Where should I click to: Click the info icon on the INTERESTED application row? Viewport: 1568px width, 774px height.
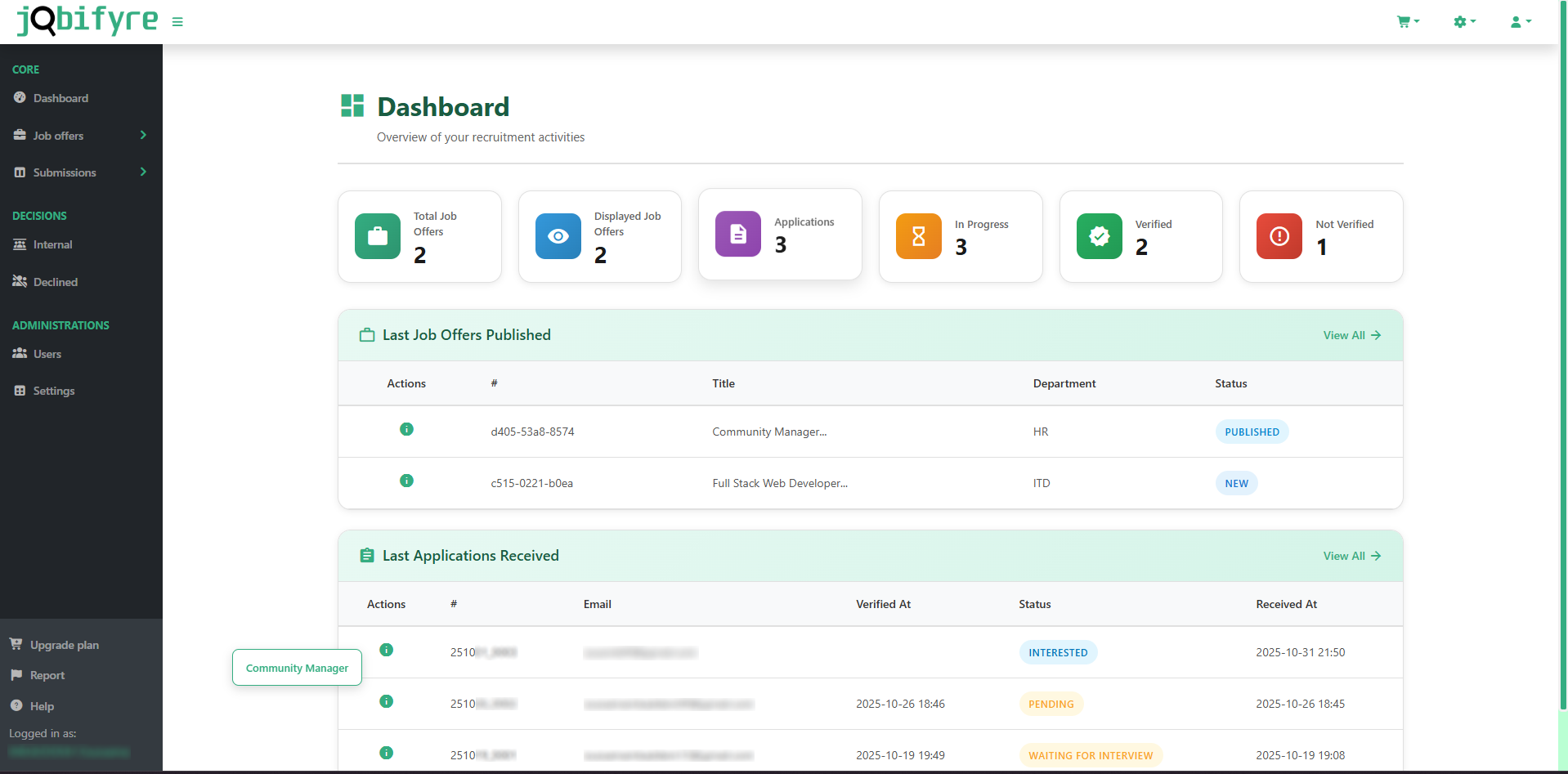click(x=387, y=650)
